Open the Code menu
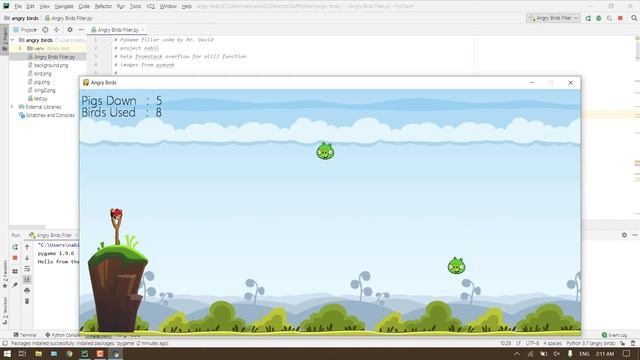The image size is (640, 360). (x=84, y=7)
